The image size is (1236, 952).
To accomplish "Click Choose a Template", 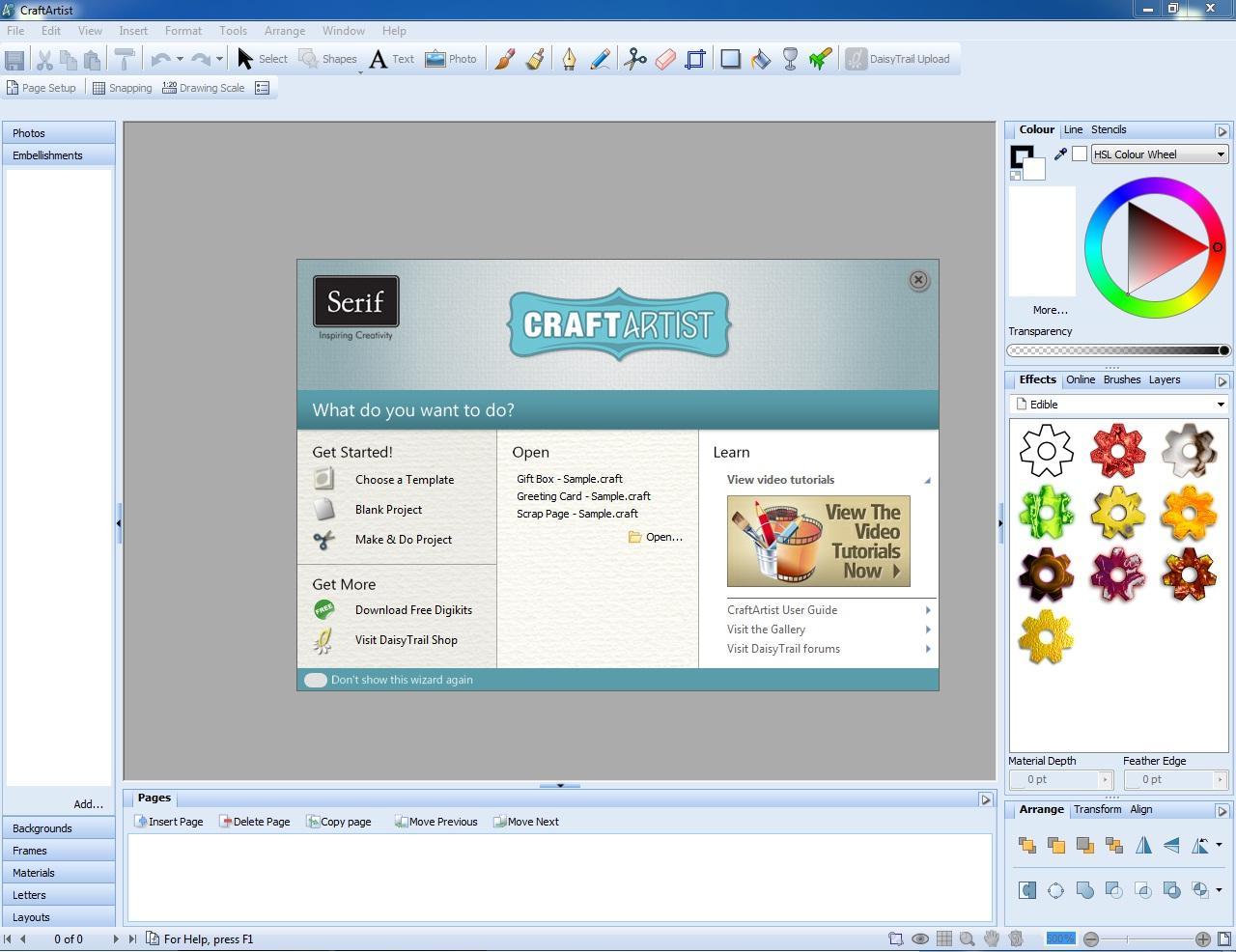I will 405,480.
